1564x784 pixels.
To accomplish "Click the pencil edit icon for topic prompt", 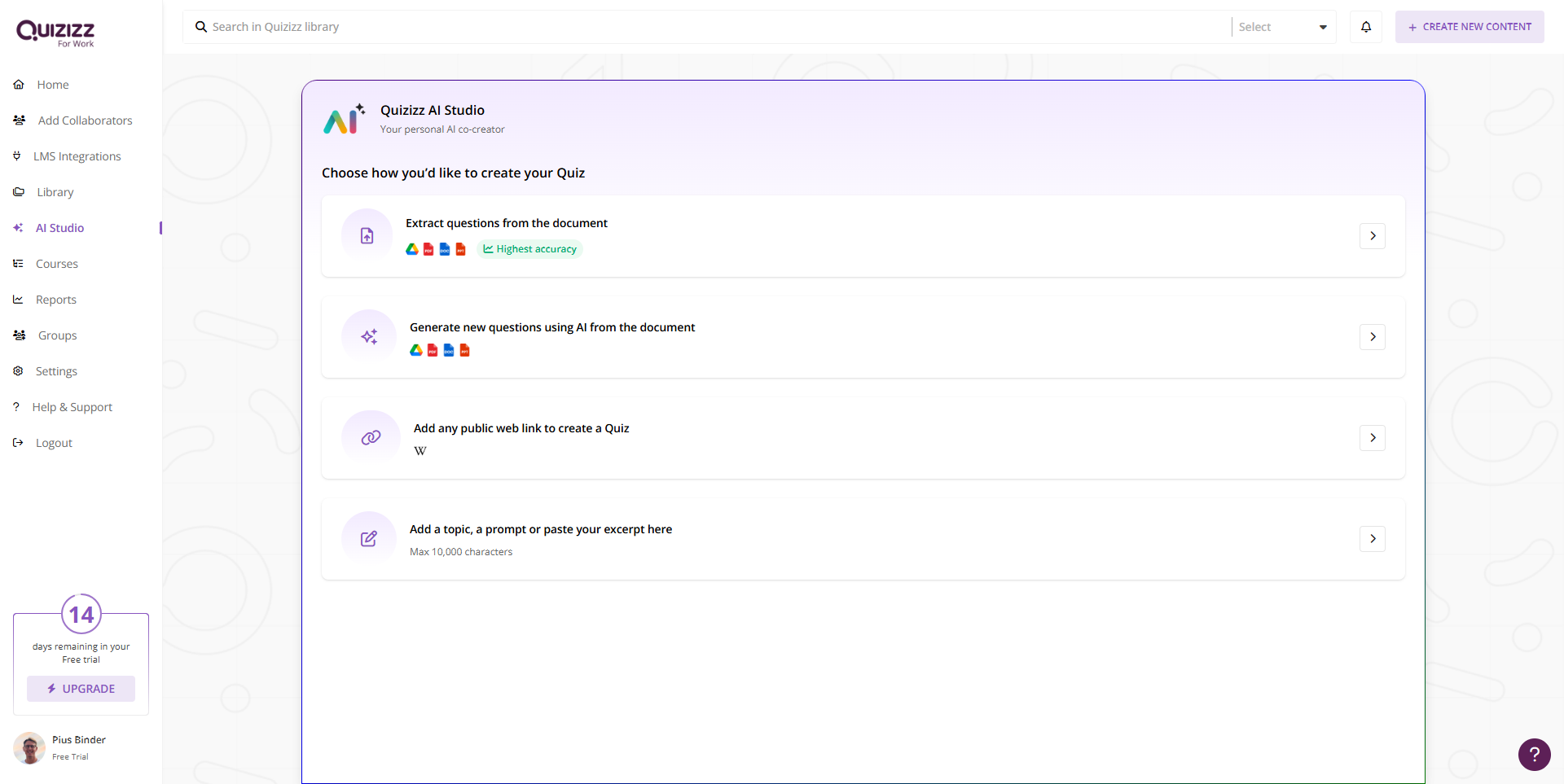I will coord(369,539).
